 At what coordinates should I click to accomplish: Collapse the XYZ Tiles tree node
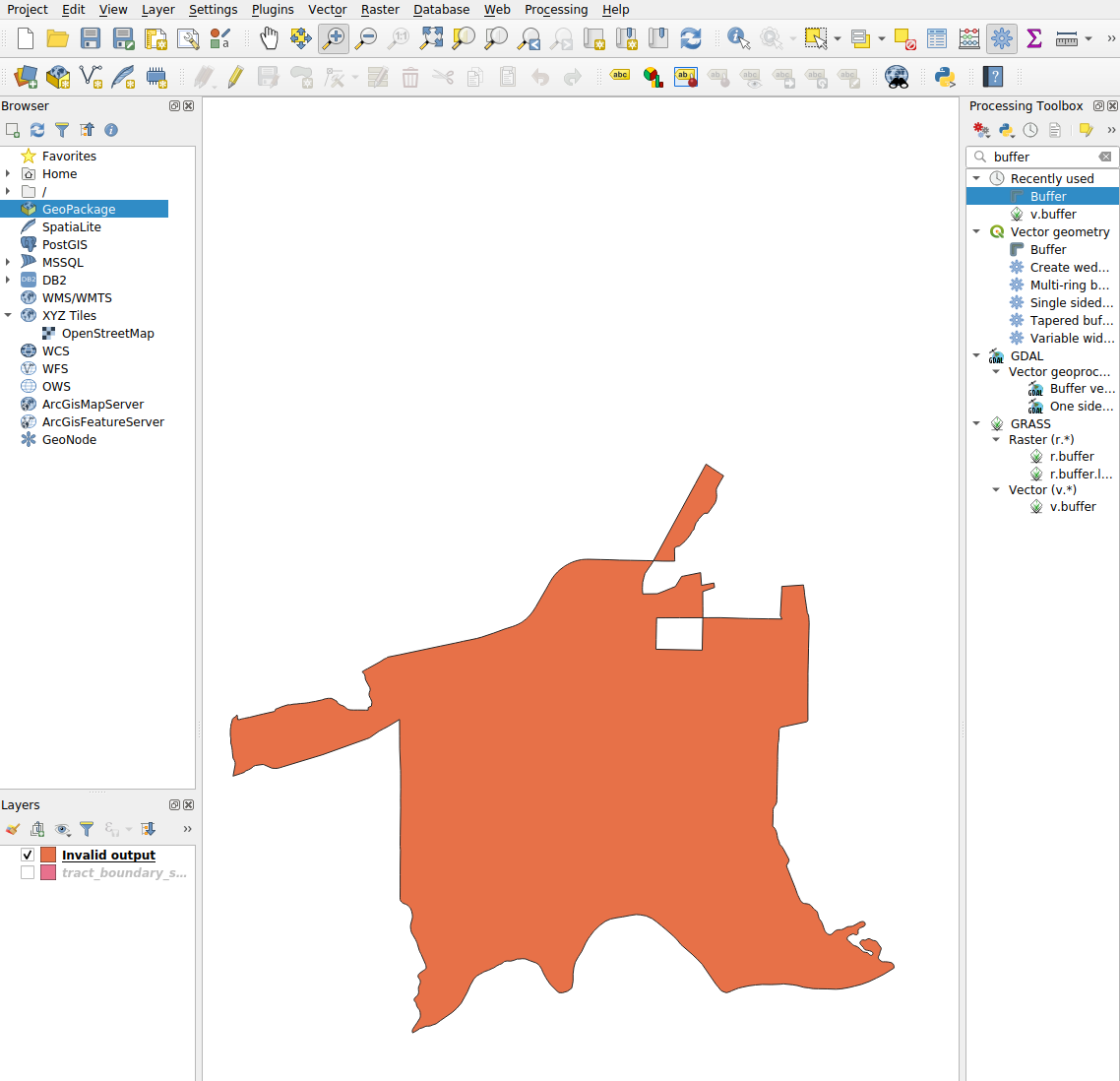(8, 316)
